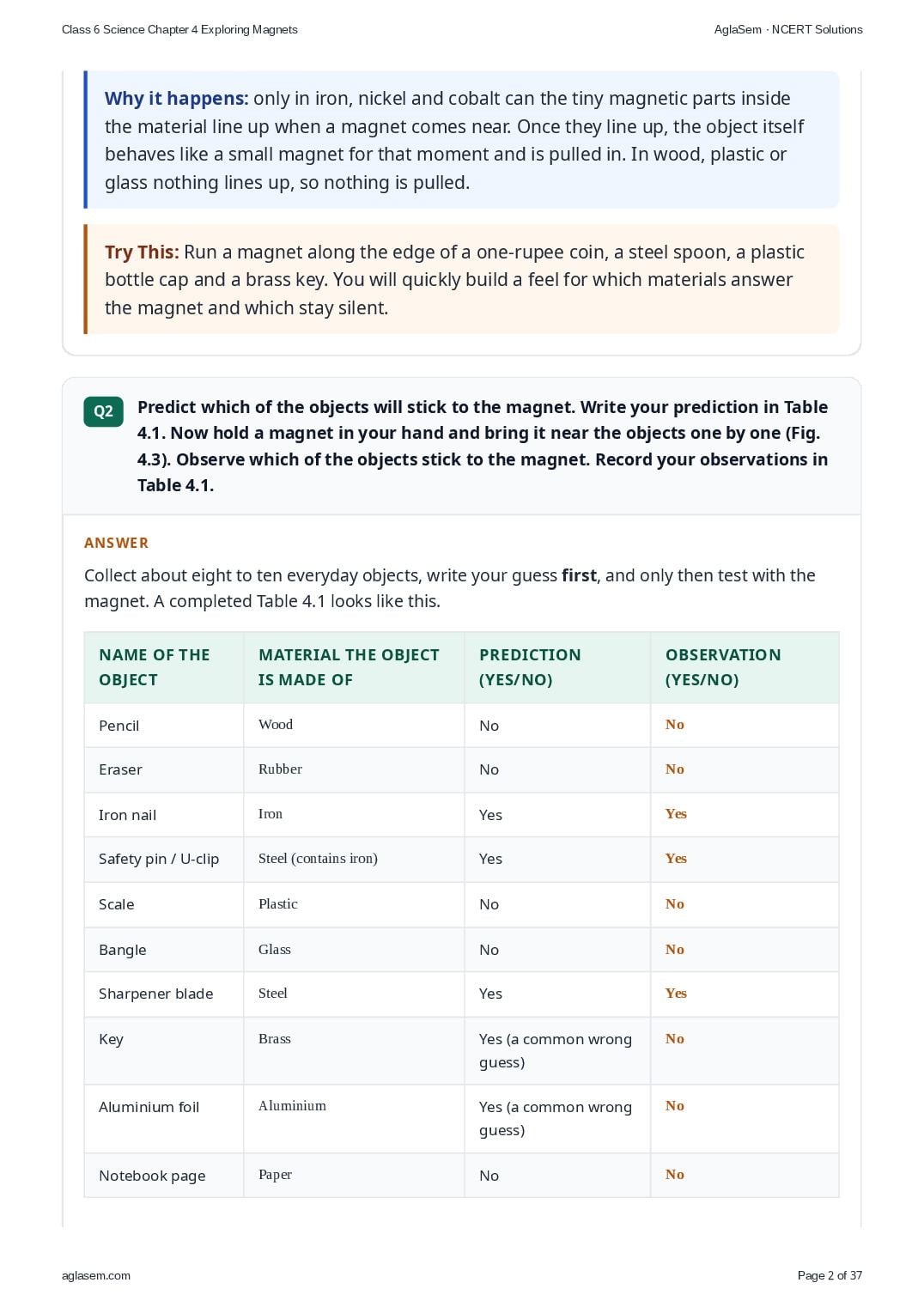Image resolution: width=924 pixels, height=1307 pixels.
Task: Click the 'Observation (Yes/No)' column header
Action: 745,667
